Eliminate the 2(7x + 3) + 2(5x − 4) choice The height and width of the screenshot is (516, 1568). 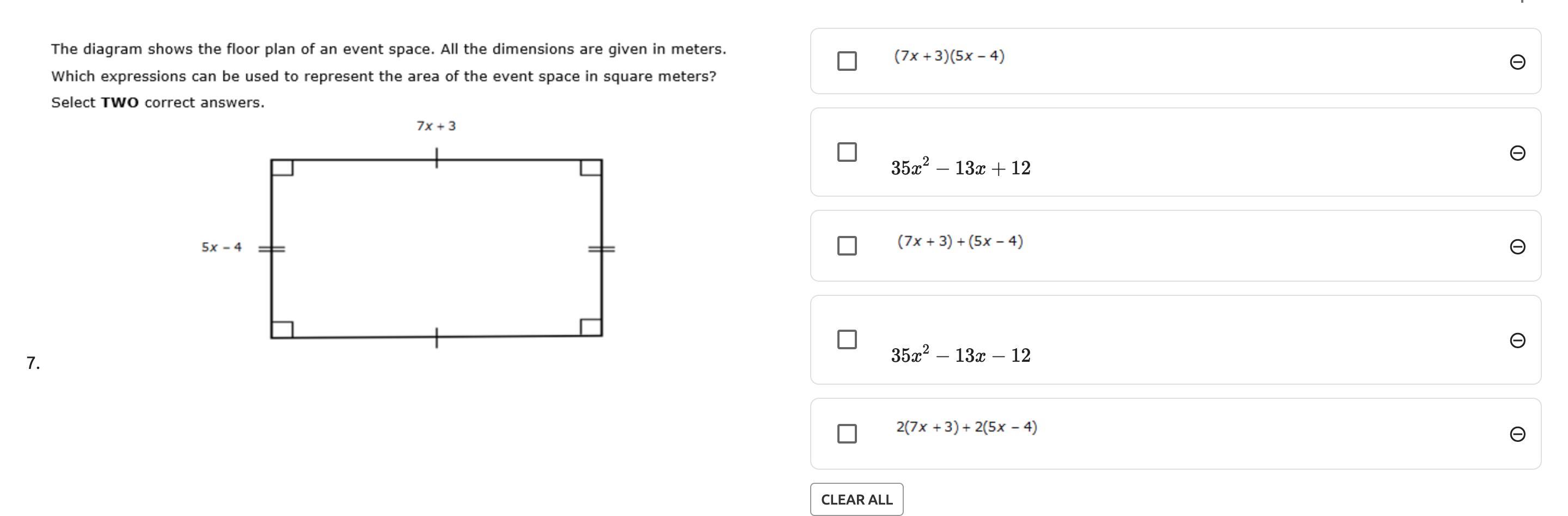click(1517, 434)
